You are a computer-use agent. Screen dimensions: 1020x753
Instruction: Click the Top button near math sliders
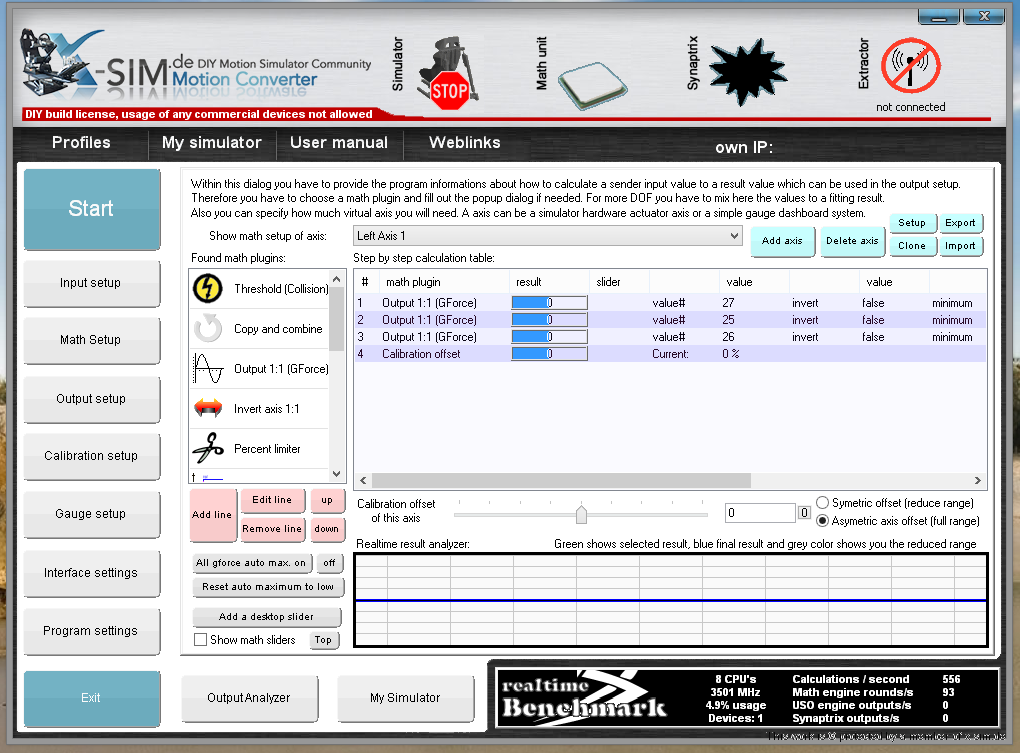click(323, 641)
